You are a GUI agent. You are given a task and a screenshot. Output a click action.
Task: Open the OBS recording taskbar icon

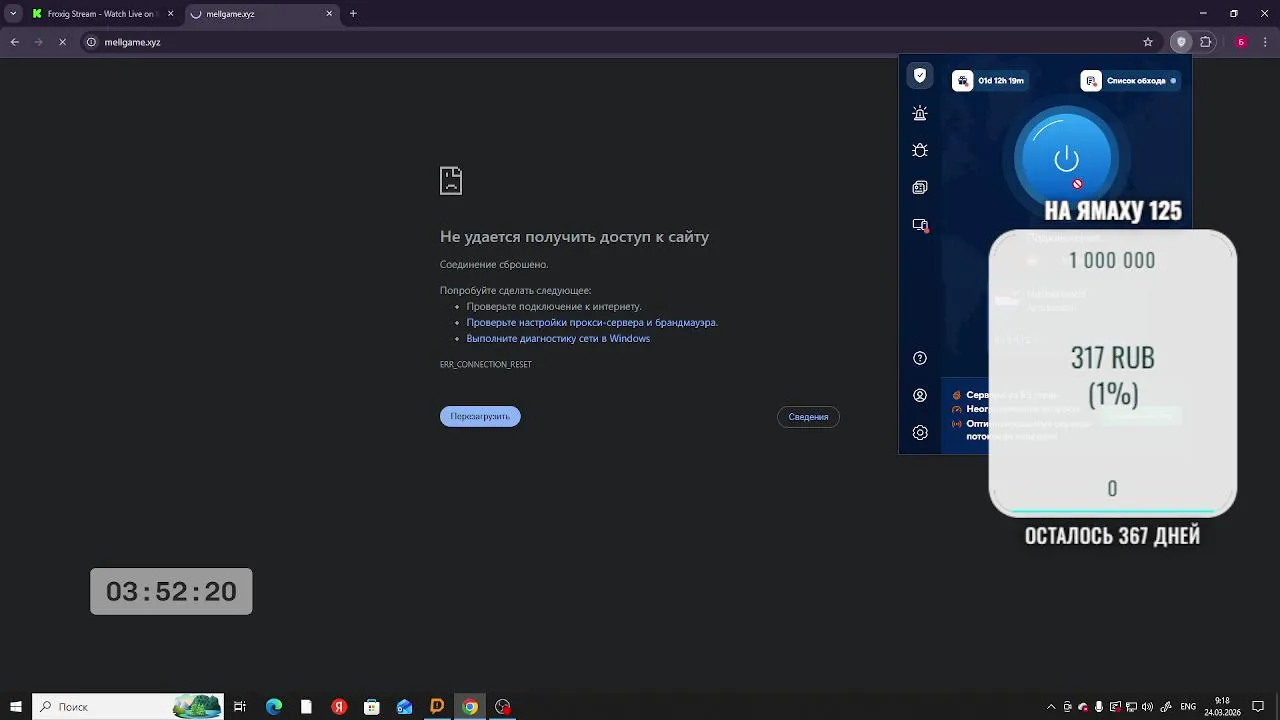click(x=503, y=707)
